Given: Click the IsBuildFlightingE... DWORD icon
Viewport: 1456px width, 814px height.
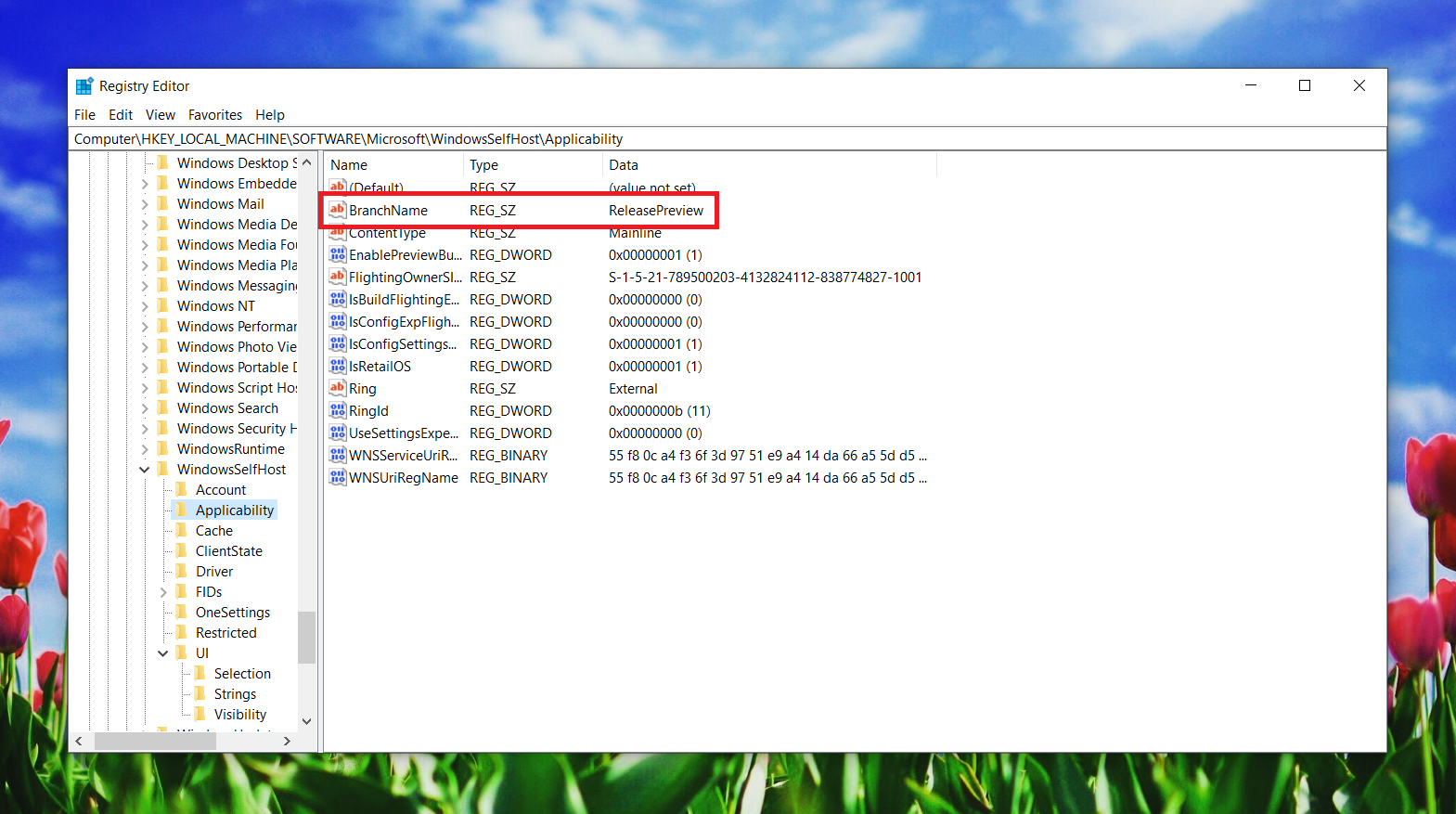Looking at the screenshot, I should pos(338,299).
